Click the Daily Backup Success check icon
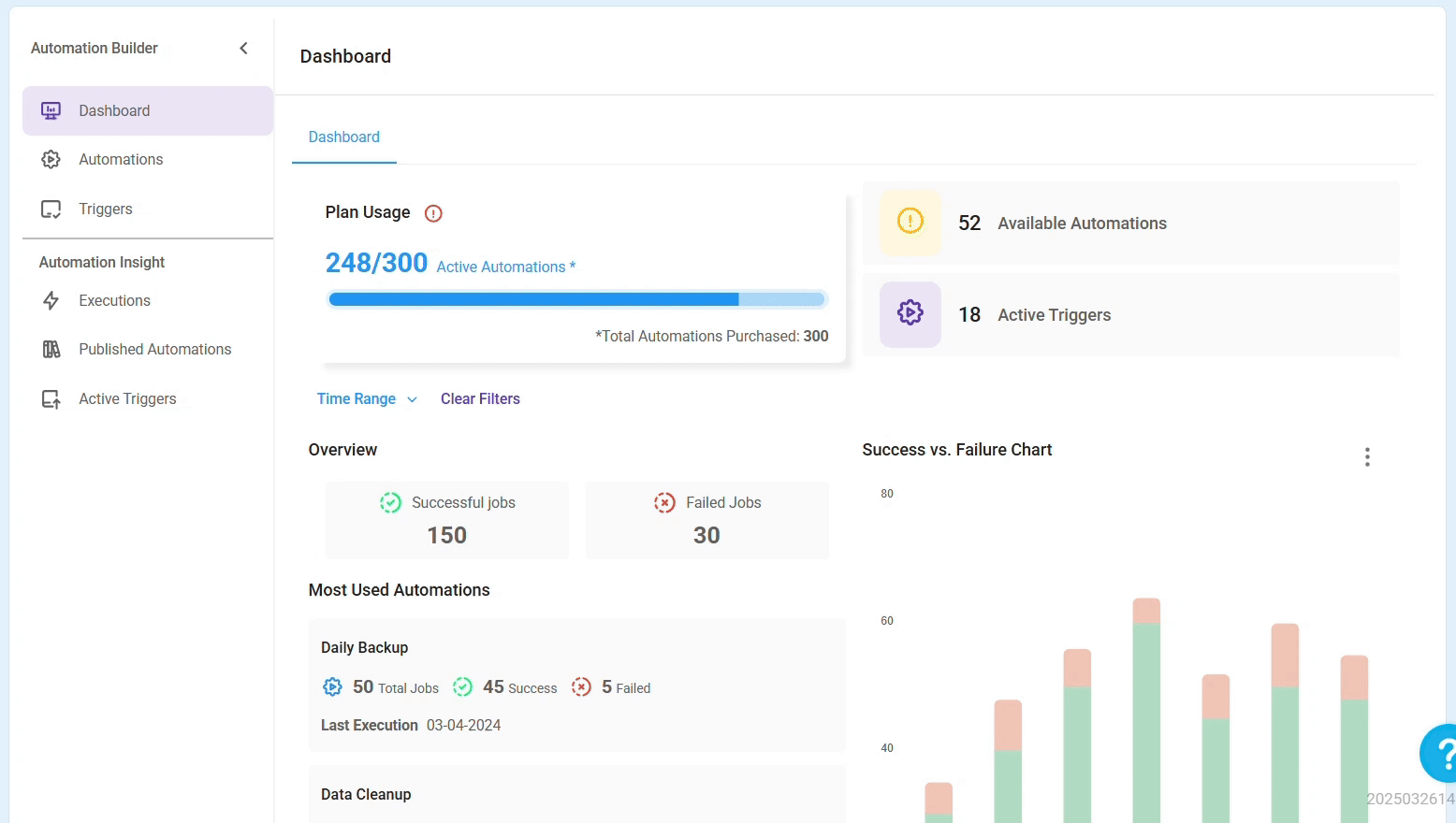This screenshot has height=823, width=1456. click(462, 687)
